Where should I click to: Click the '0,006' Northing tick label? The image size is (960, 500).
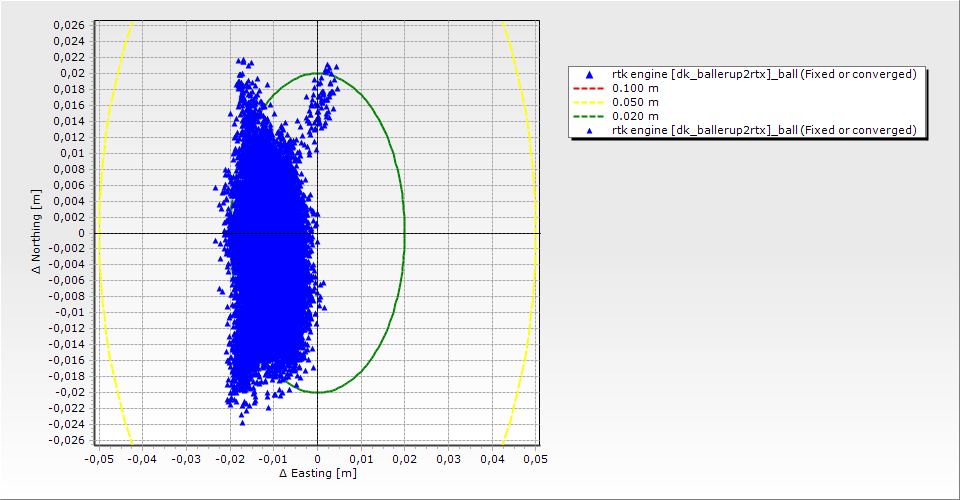(x=69, y=185)
